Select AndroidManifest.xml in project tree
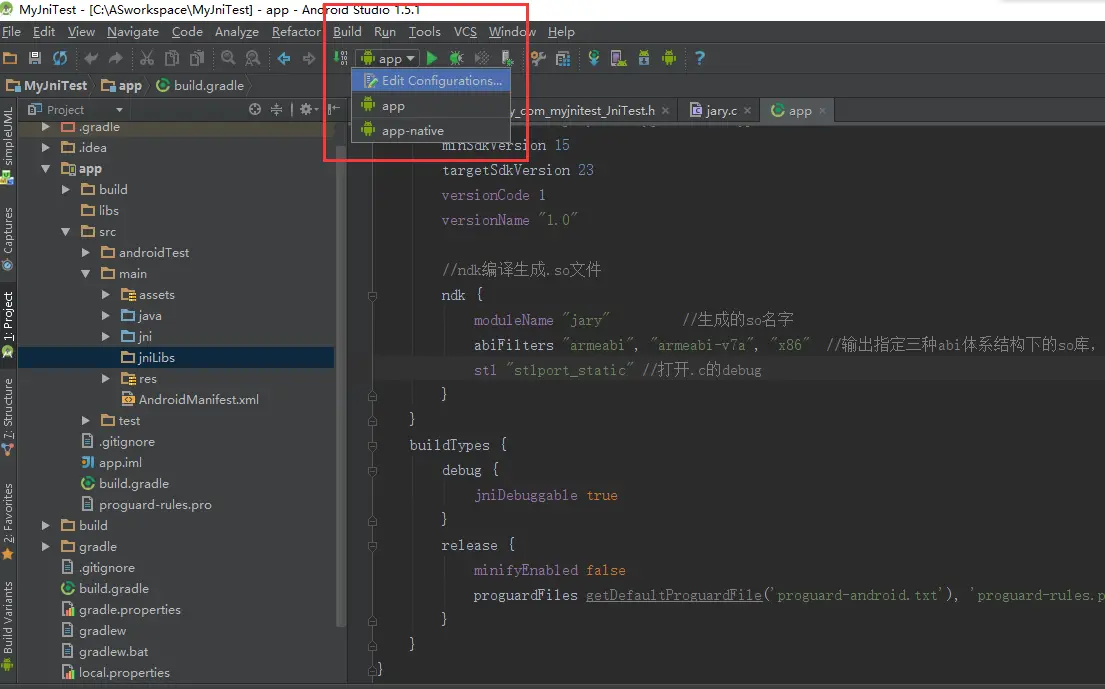Viewport: 1105px width, 689px height. [190, 399]
